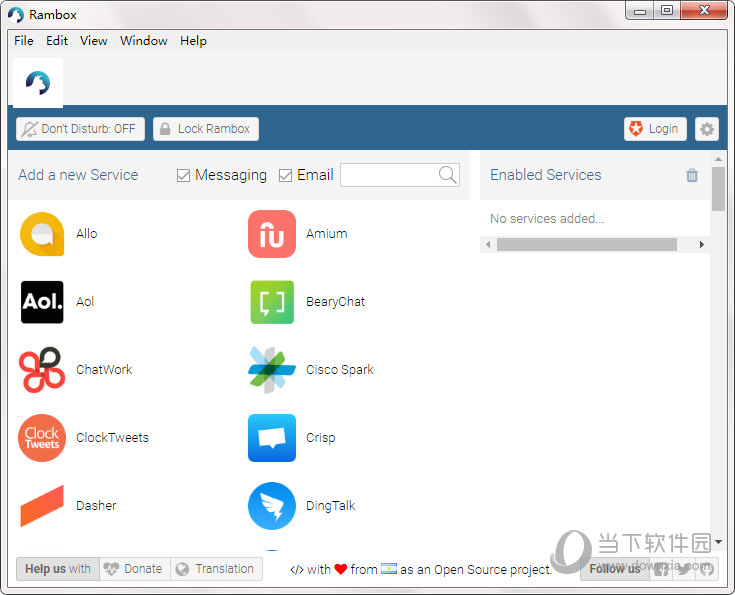Click the Add a new Service heading
This screenshot has height=595, width=735.
pyautogui.click(x=78, y=175)
